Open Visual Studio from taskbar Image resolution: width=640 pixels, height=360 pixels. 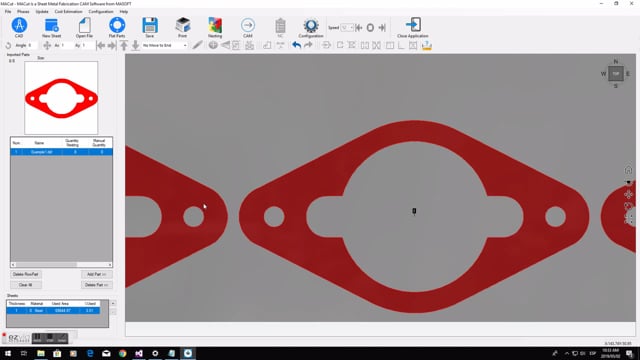pos(139,353)
